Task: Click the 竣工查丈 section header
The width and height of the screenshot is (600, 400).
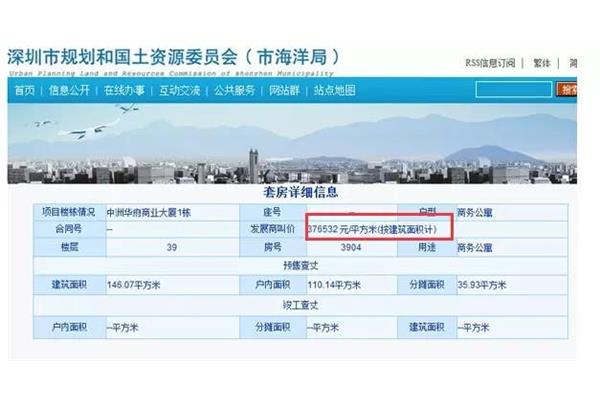Action: point(300,305)
